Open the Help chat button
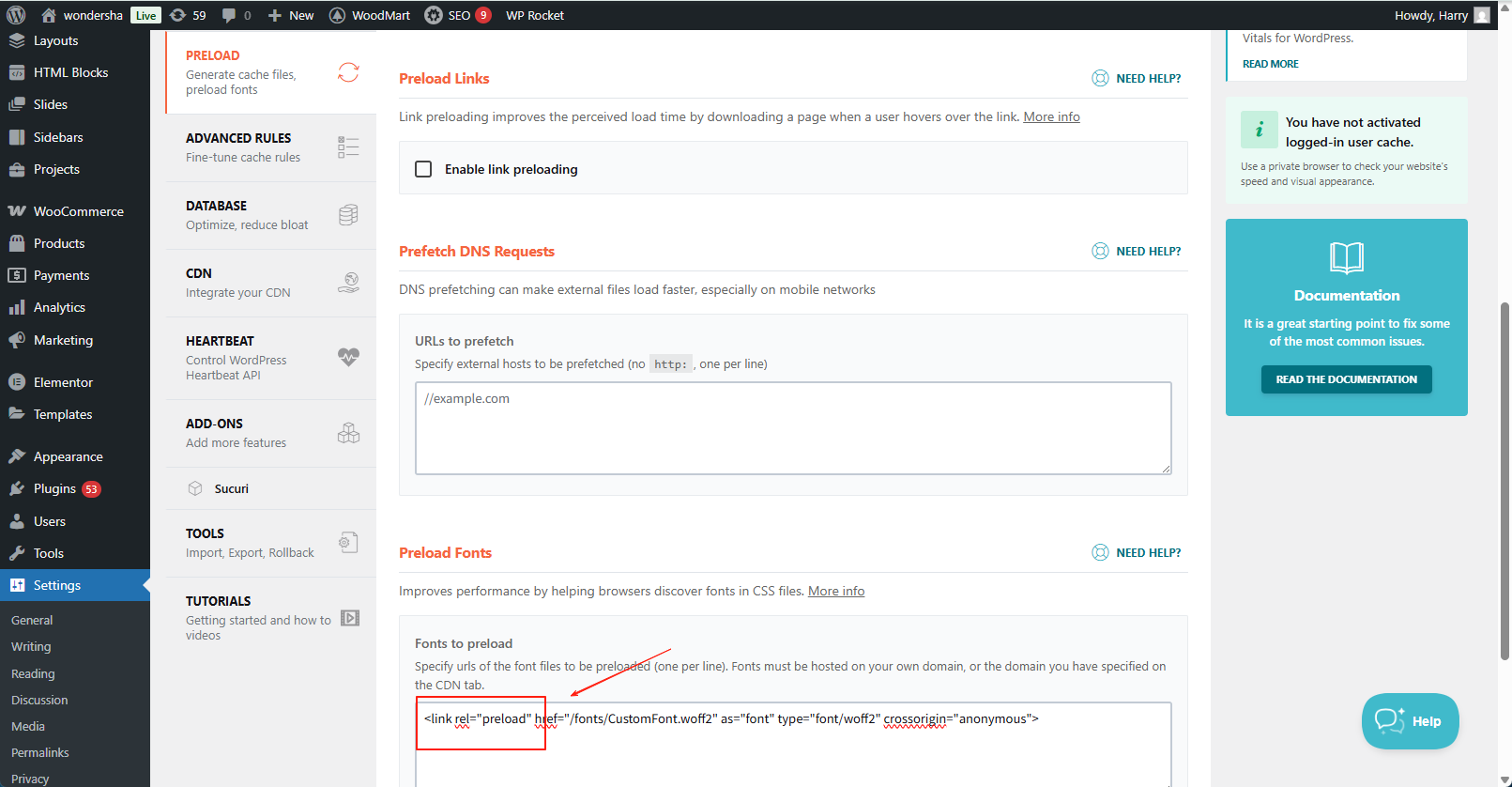 tap(1411, 721)
